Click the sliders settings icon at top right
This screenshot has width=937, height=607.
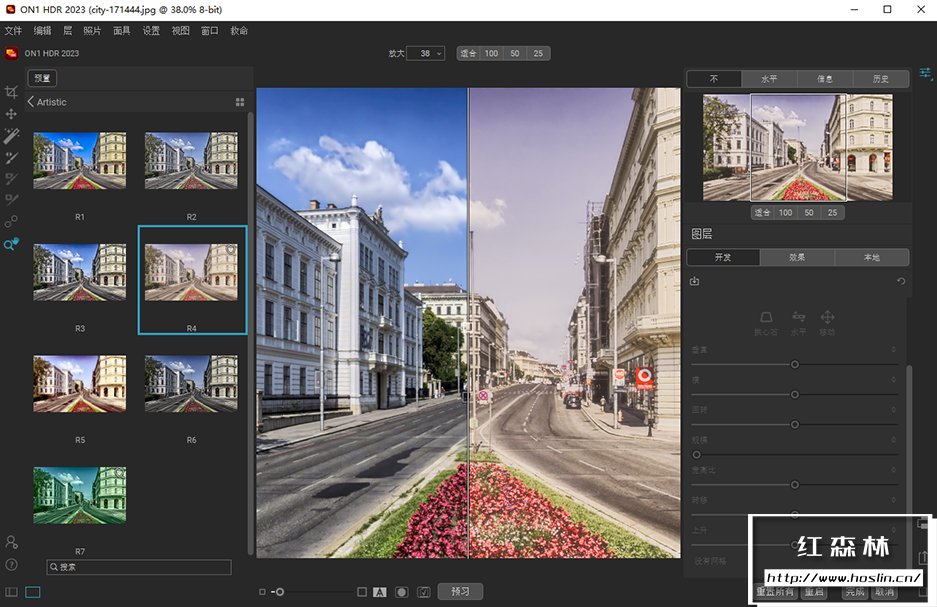[x=926, y=73]
